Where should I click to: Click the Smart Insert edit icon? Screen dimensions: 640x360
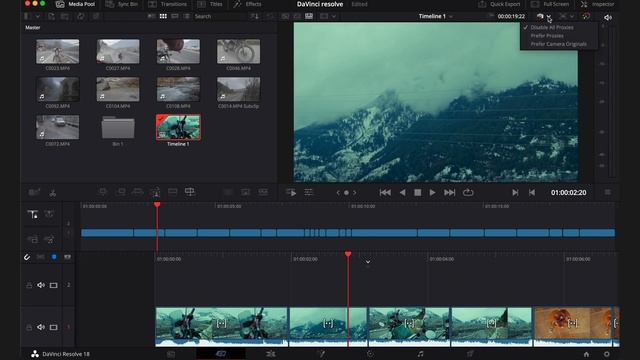point(103,192)
